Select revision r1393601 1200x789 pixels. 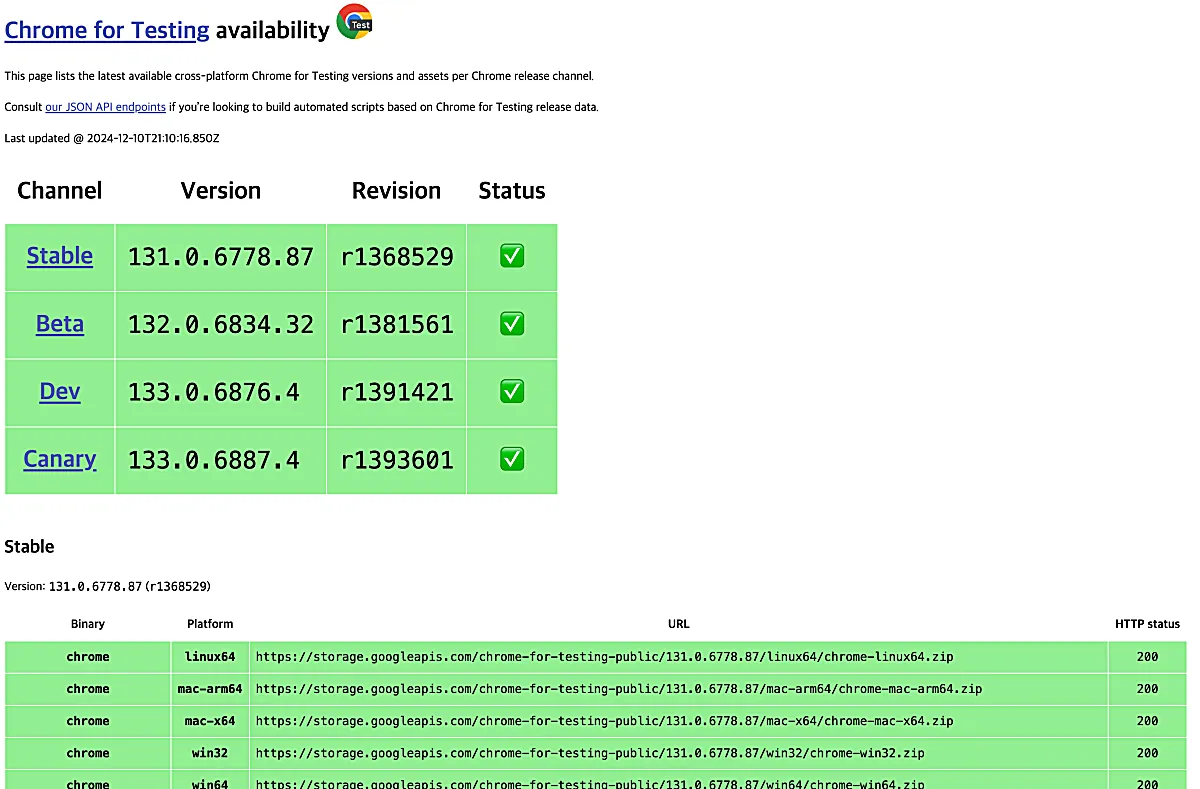[x=397, y=460]
